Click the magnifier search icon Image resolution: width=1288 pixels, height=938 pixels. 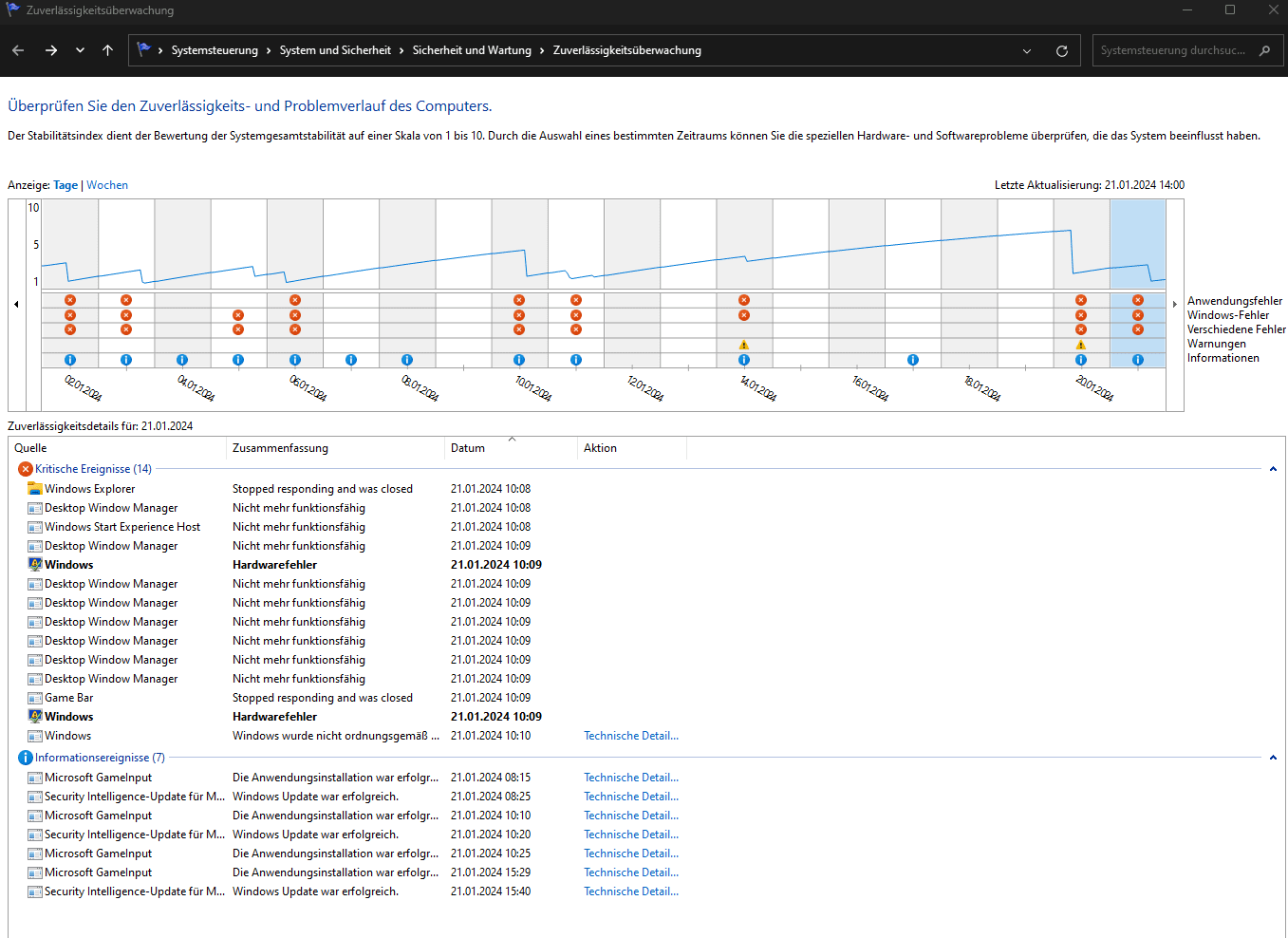(1264, 50)
